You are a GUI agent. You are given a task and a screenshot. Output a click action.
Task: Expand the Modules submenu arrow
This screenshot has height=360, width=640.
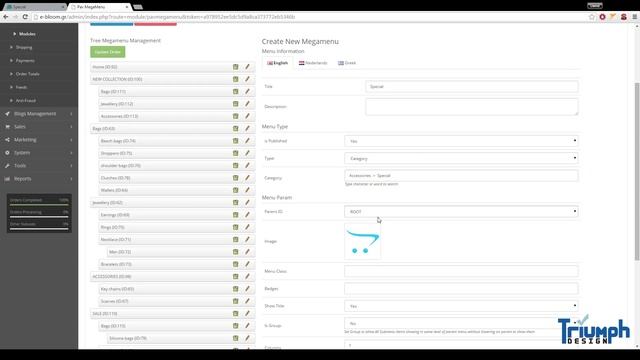point(15,34)
